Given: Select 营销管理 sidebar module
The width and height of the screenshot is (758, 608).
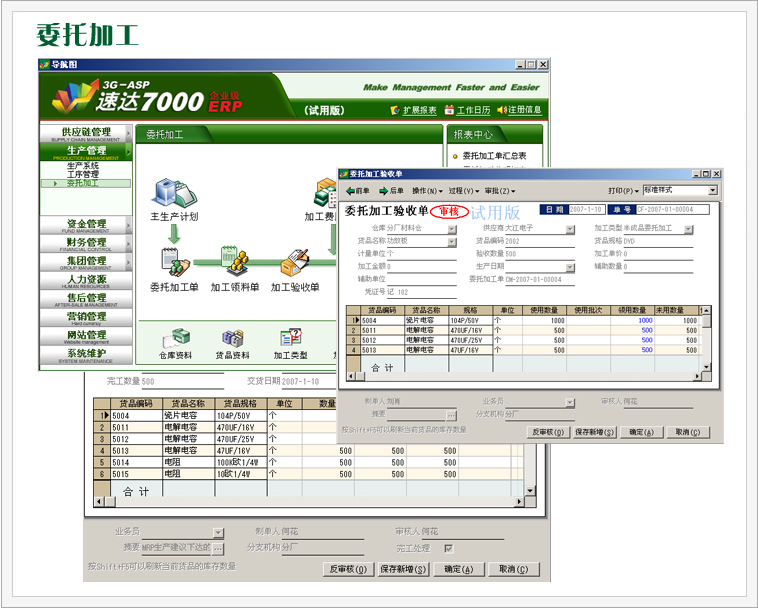Looking at the screenshot, I should click(86, 318).
